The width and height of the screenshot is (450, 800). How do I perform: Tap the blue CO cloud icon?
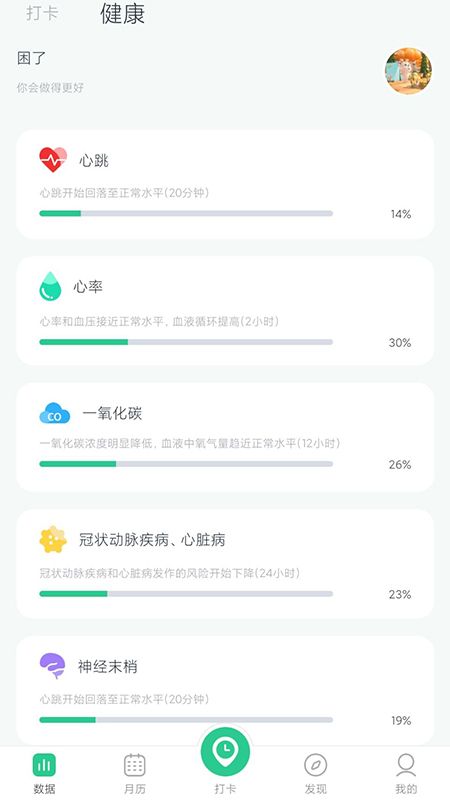(x=55, y=413)
